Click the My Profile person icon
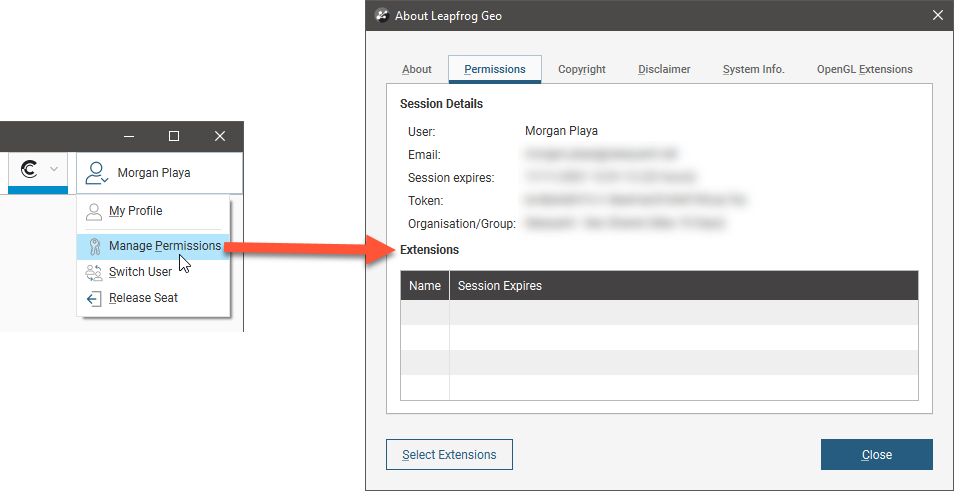Viewport: 954px width, 491px height. pos(93,212)
